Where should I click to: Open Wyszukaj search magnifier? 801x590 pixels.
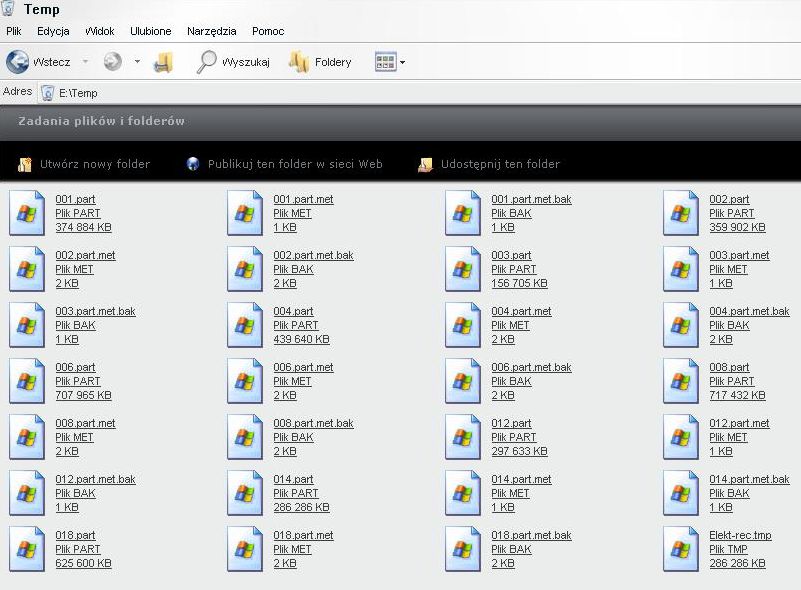point(207,62)
